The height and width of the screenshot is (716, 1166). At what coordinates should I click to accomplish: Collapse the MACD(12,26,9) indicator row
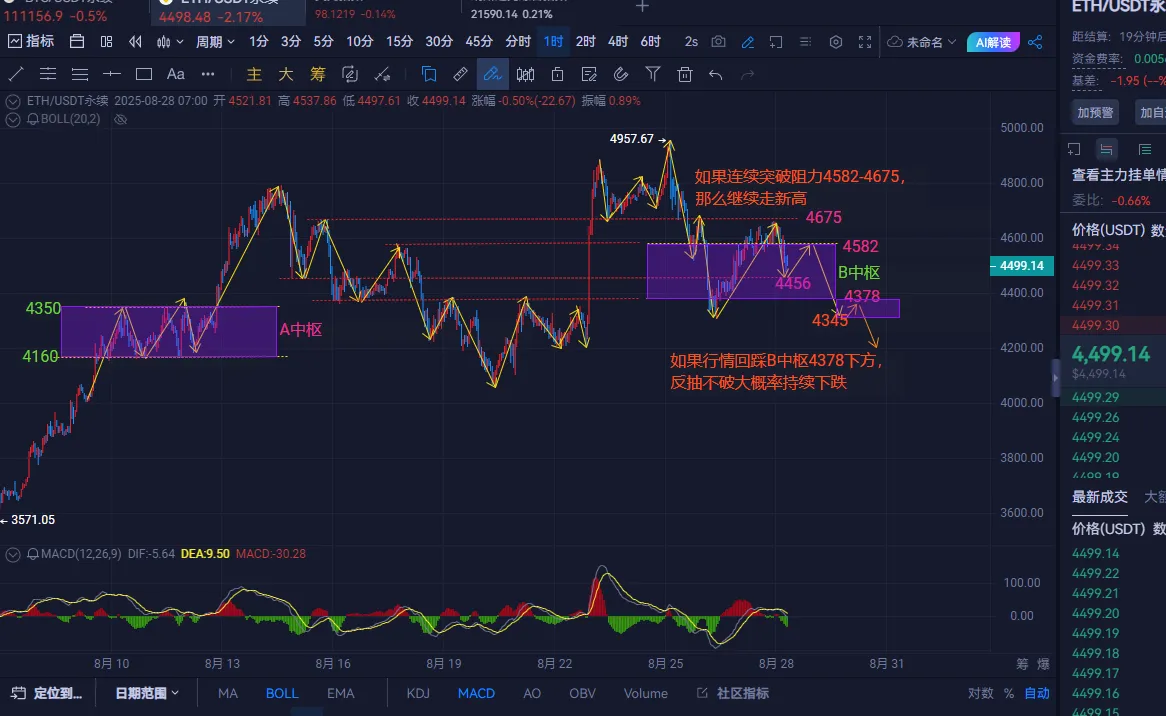point(13,554)
